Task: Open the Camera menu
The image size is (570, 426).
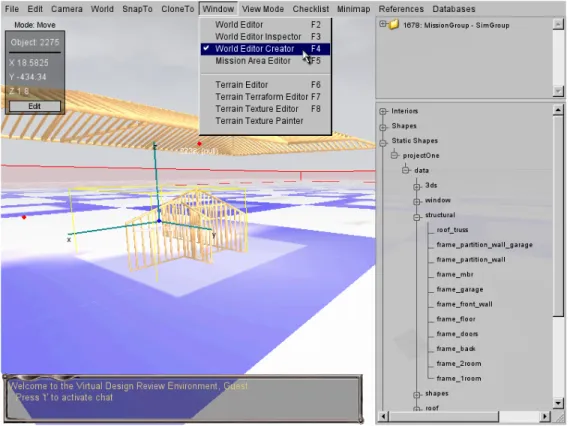Action: click(x=67, y=9)
